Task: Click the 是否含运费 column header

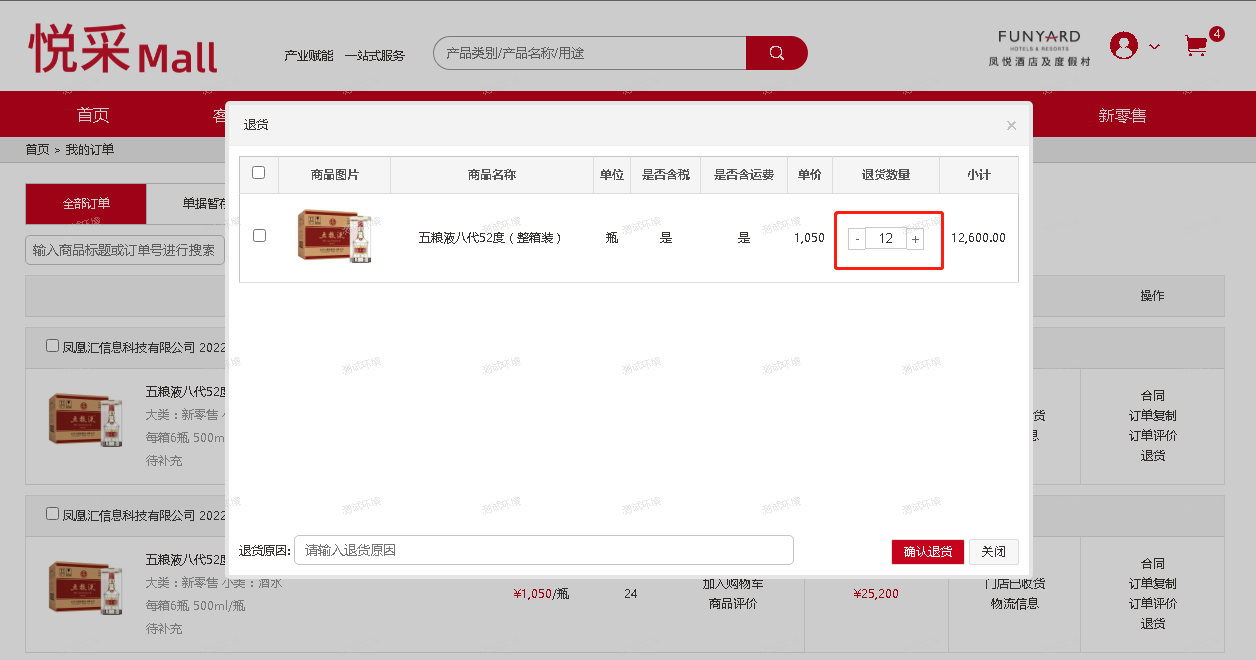Action: point(744,175)
